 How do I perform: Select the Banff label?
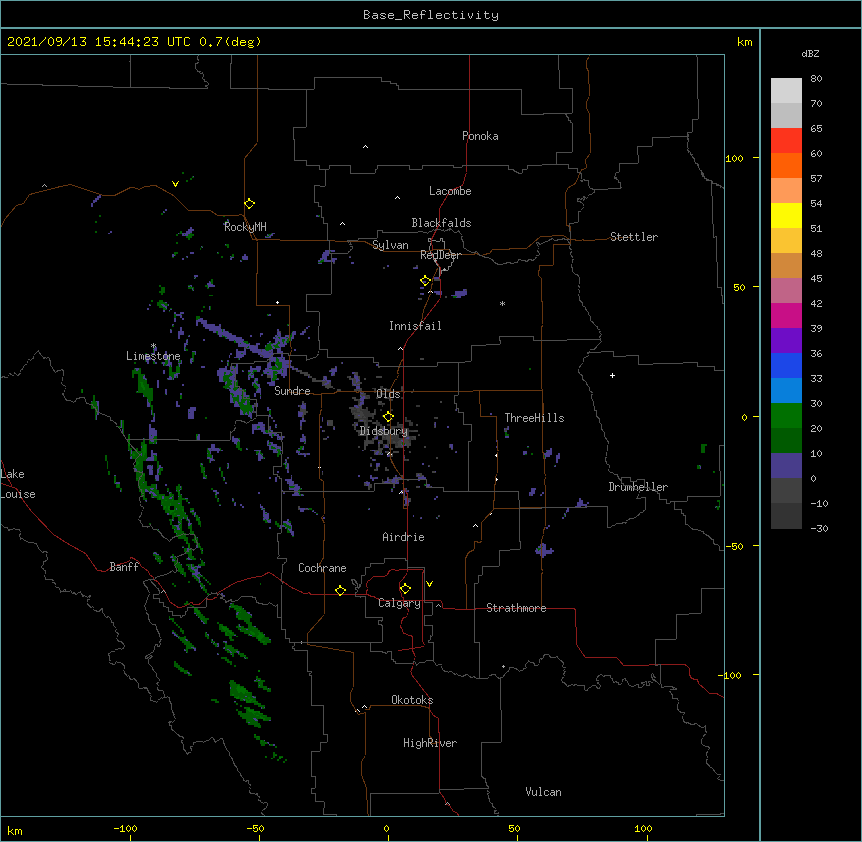(x=124, y=567)
